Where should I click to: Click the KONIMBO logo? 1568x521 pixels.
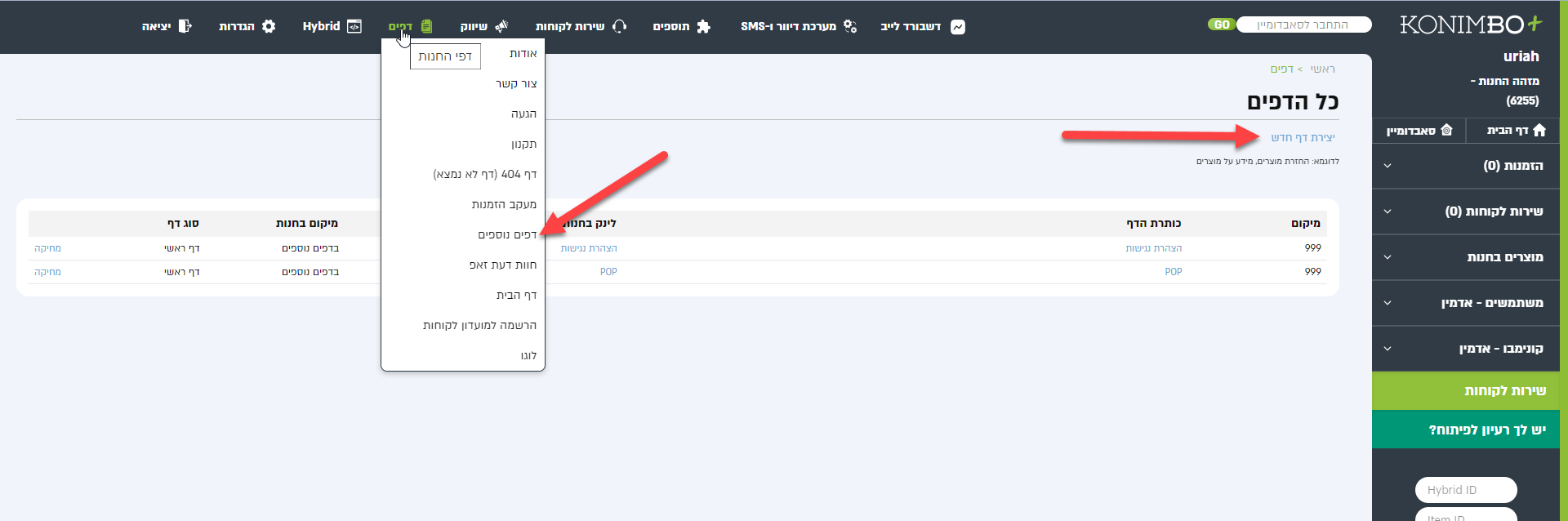1472,24
